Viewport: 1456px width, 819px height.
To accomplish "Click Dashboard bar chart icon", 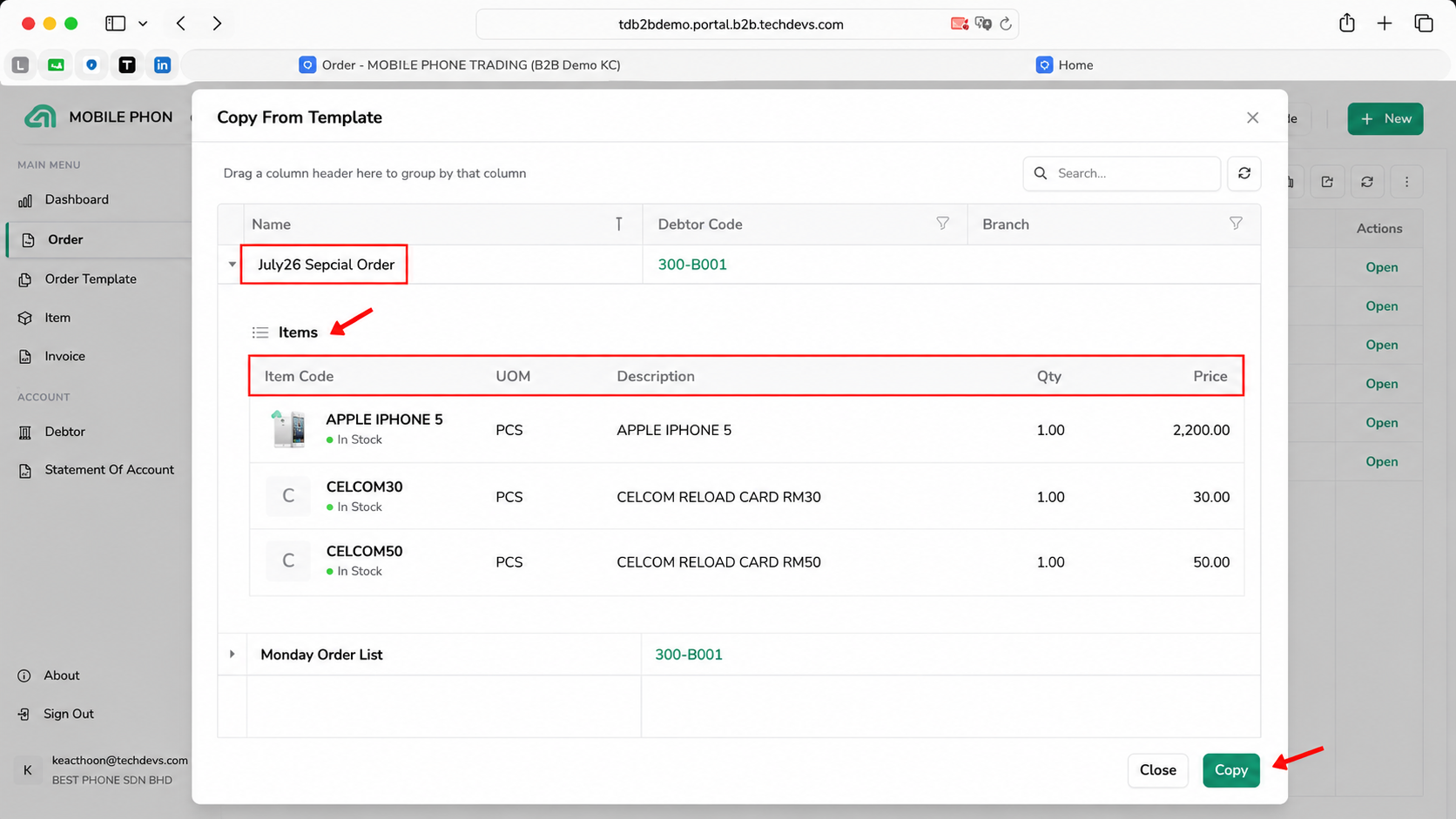I will click(25, 200).
